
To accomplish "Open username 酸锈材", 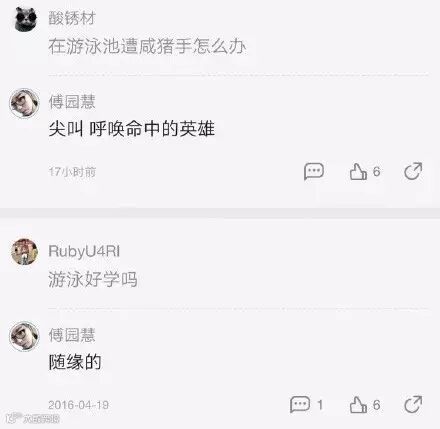I will click(72, 18).
